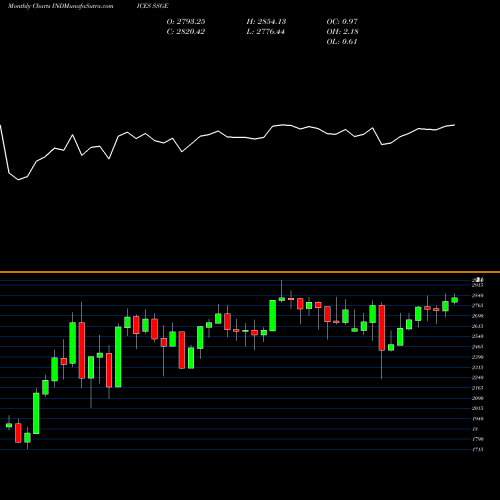Click the 2015 price axis label
The image size is (500, 500).
pos(477,408)
